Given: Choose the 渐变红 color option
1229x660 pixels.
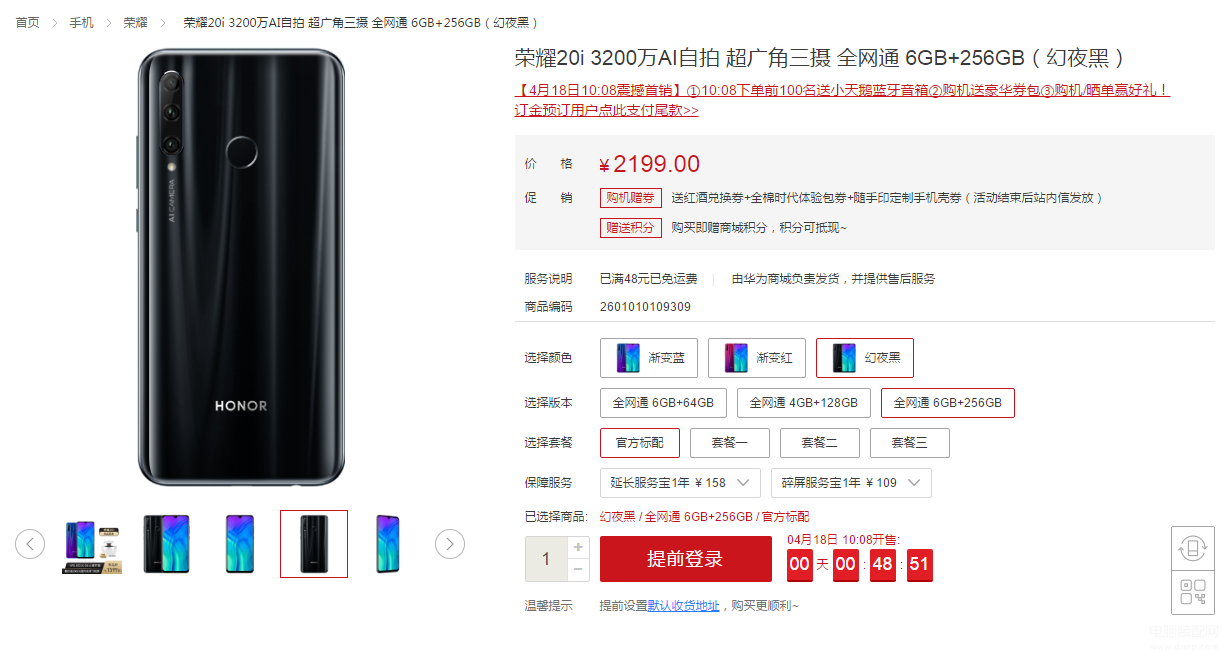Looking at the screenshot, I should 757,358.
